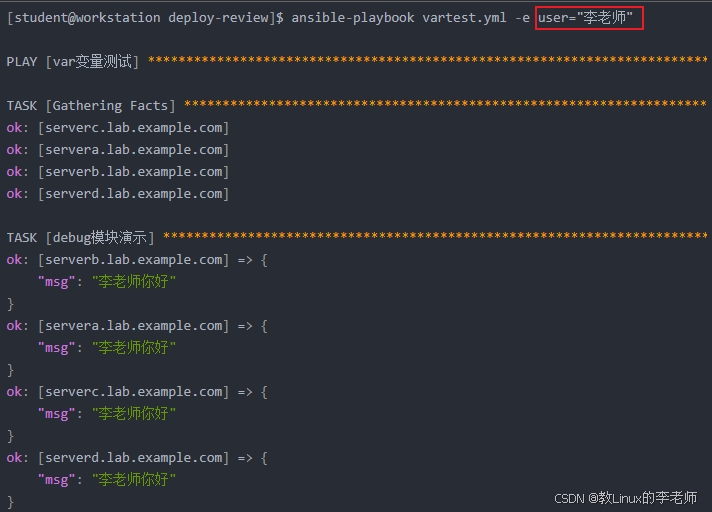Click the [student@workstation deploy-review]$ prompt
Viewport: 712px width, 512px height.
(x=145, y=18)
